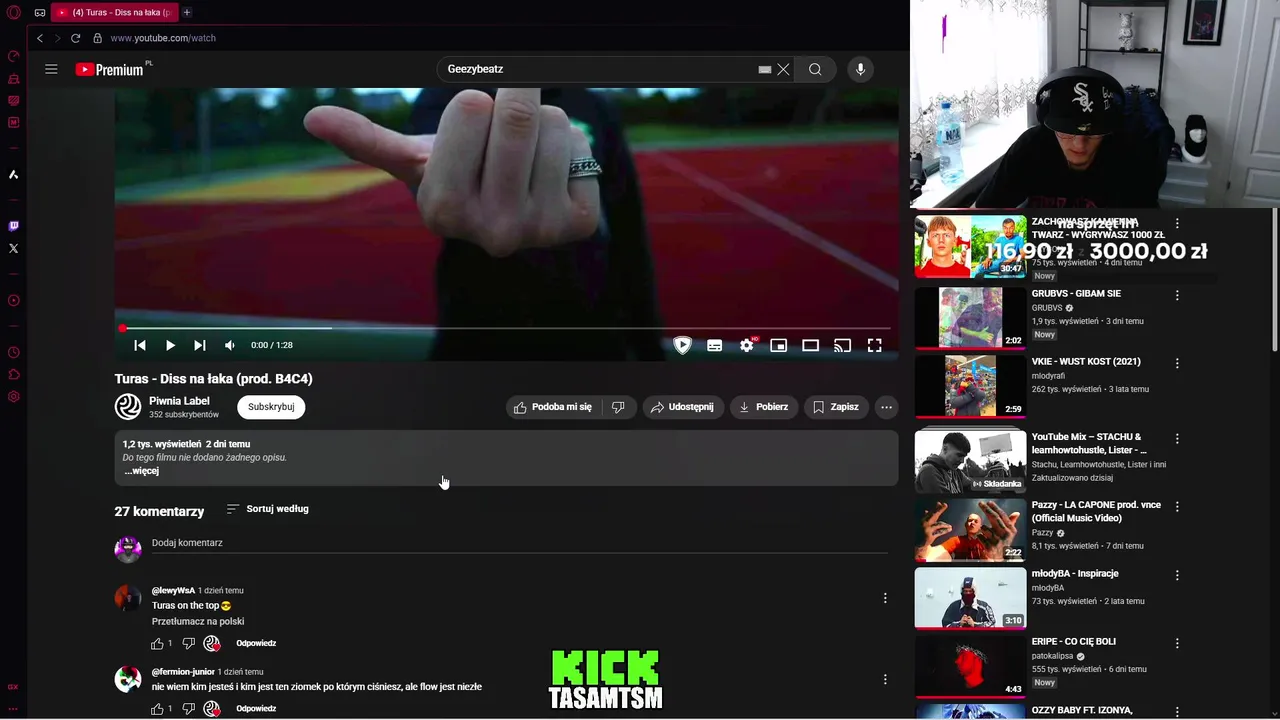Focus the YouTube search field
Viewport: 1280px width, 720px height.
click(x=600, y=69)
